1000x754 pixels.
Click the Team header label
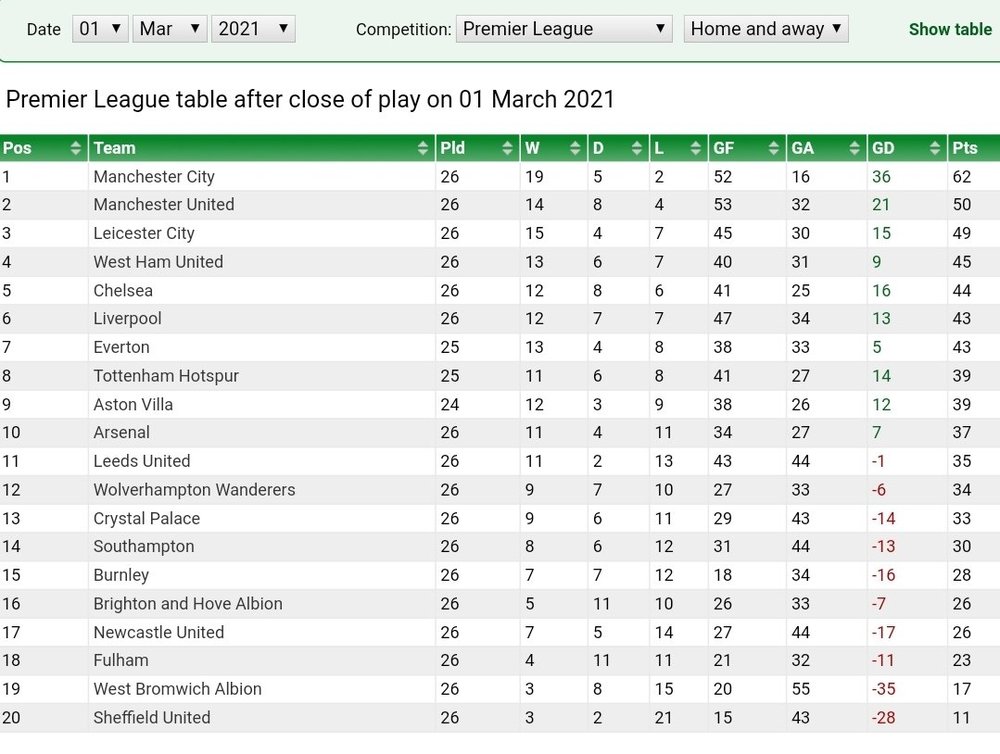click(114, 148)
